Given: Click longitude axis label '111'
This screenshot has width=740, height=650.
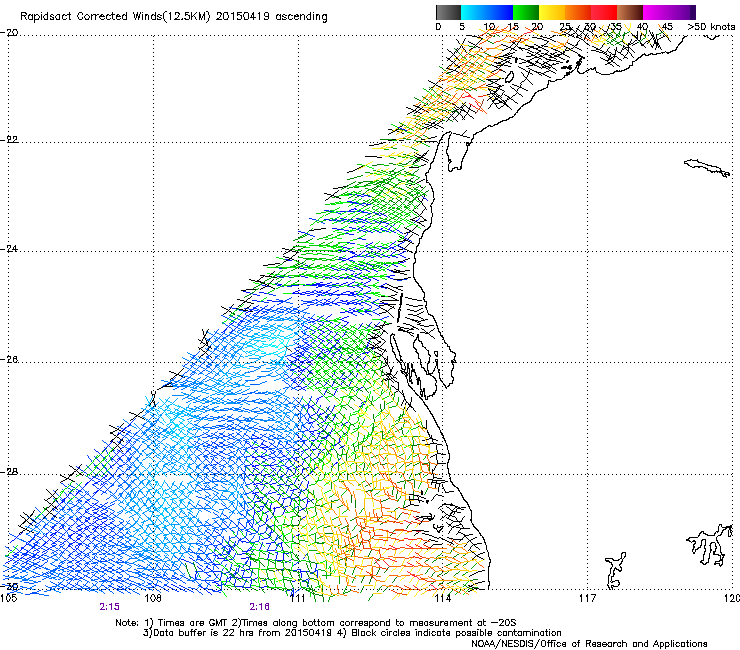Looking at the screenshot, I should [x=298, y=598].
